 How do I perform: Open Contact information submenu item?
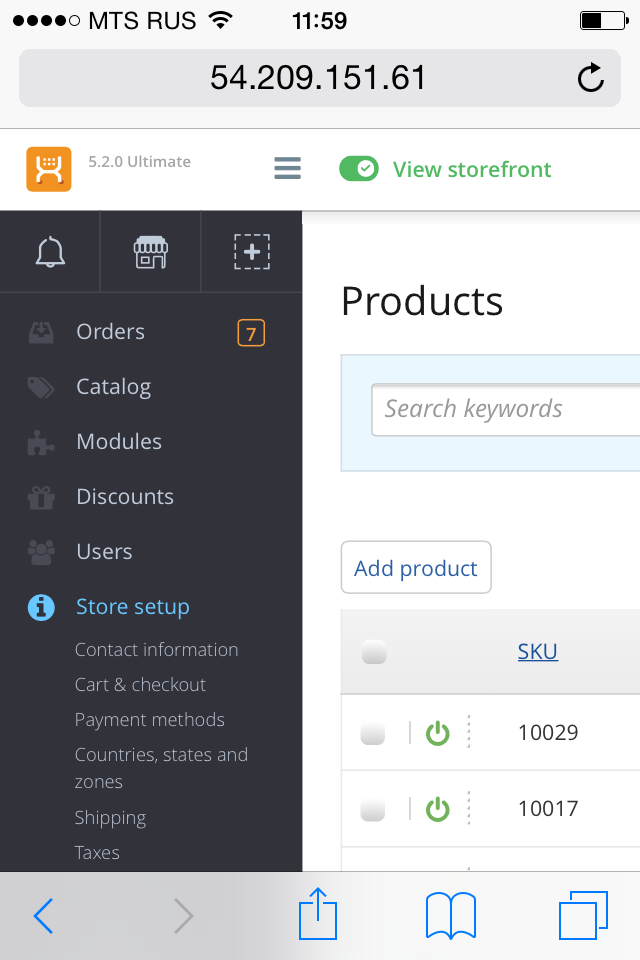pyautogui.click(x=156, y=650)
